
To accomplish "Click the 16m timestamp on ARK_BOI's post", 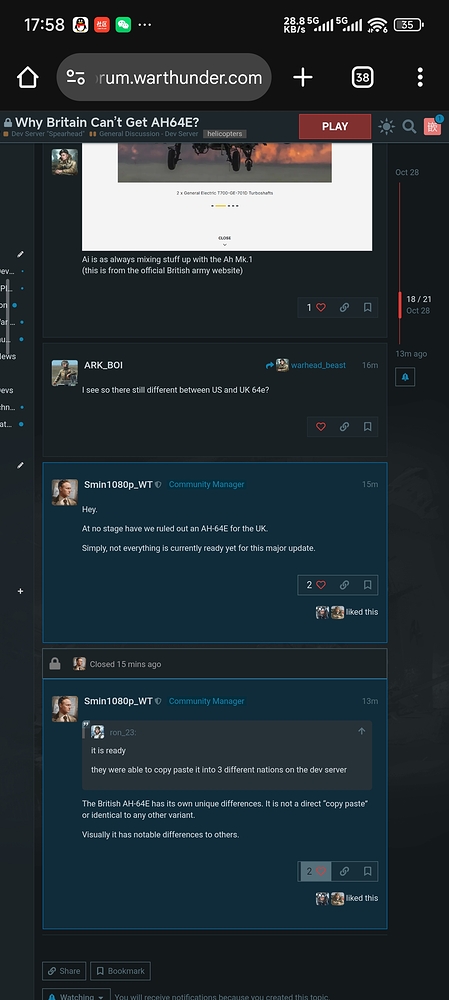I will click(370, 365).
